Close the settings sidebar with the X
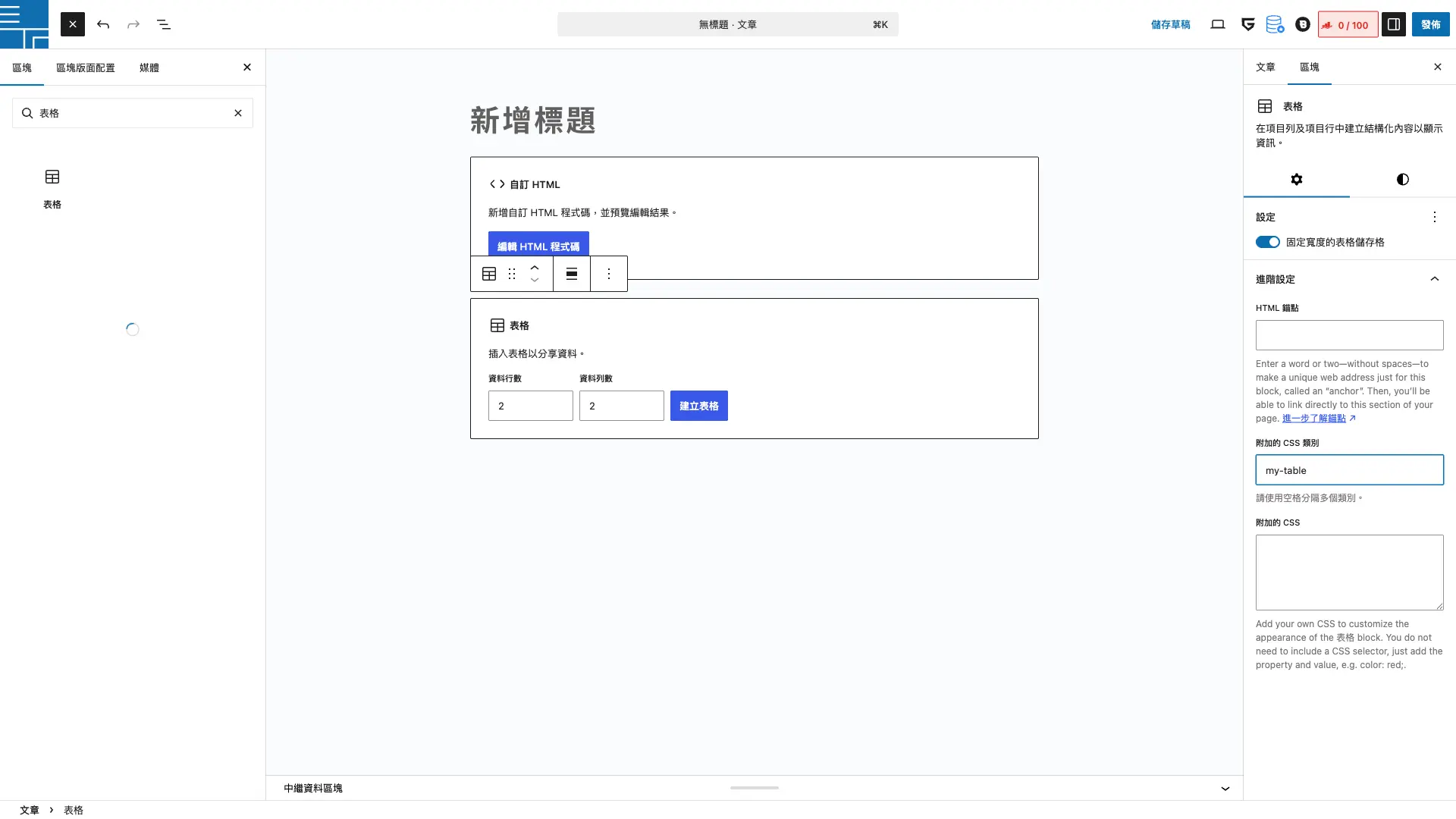Viewport: 1456px width, 819px height. pos(1438,67)
